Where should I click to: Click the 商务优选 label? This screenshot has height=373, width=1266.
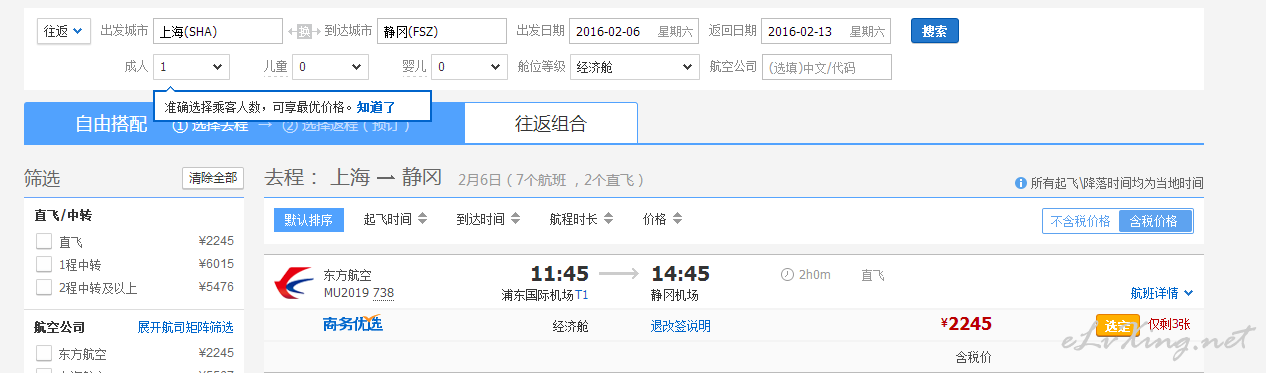pyautogui.click(x=352, y=324)
